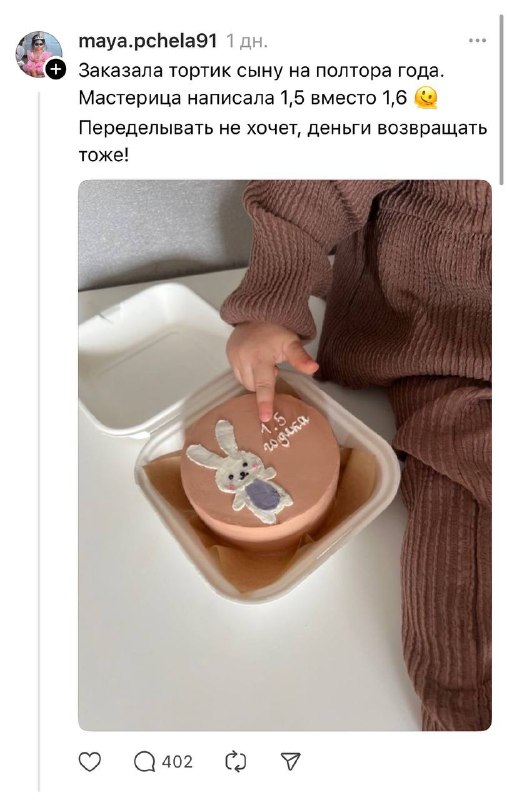Follow user via the plus badge on the avatar
Image resolution: width=507 pixels, height=800 pixels.
pos(56,69)
